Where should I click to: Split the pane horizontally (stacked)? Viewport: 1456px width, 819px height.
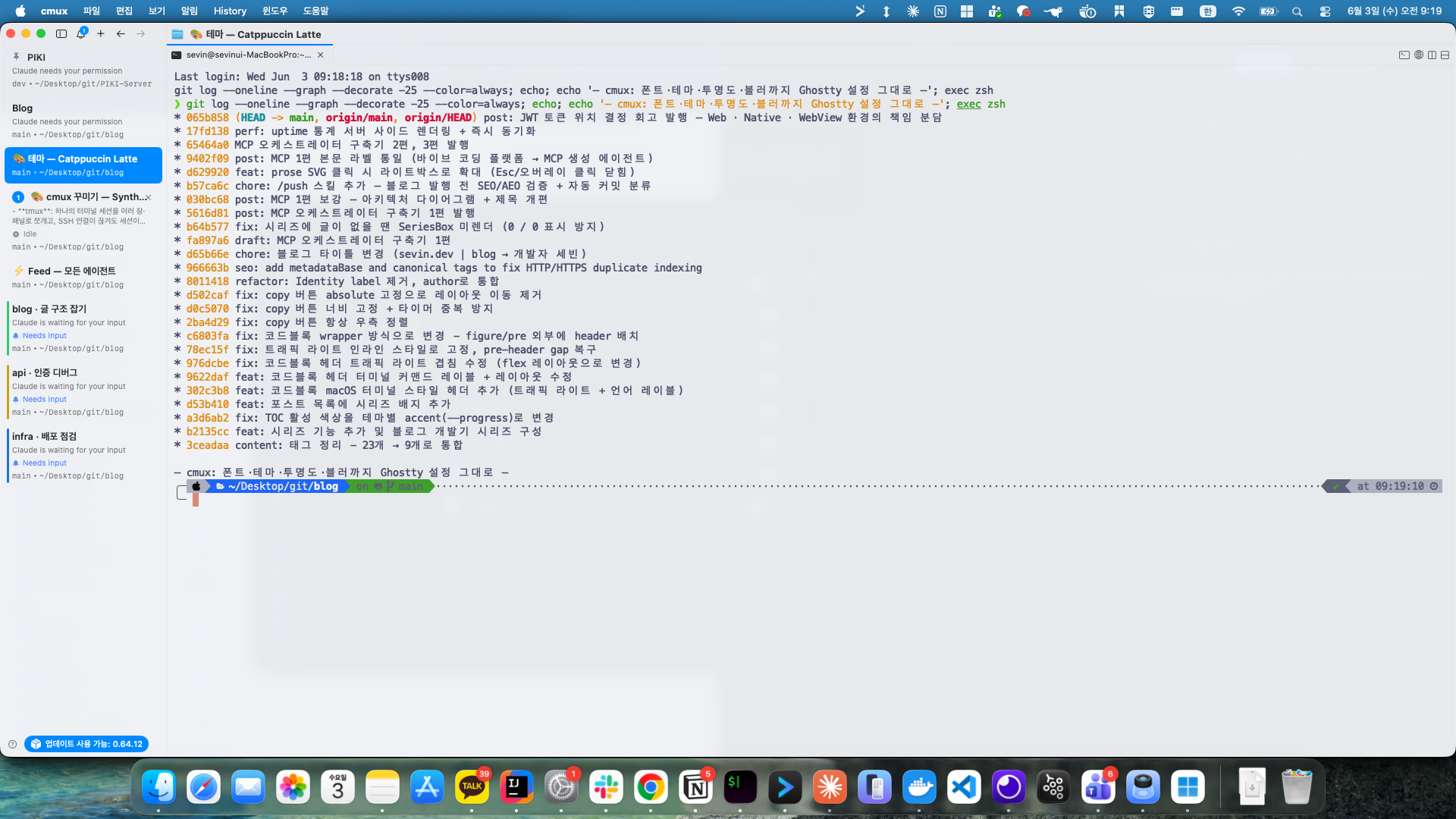[1445, 55]
